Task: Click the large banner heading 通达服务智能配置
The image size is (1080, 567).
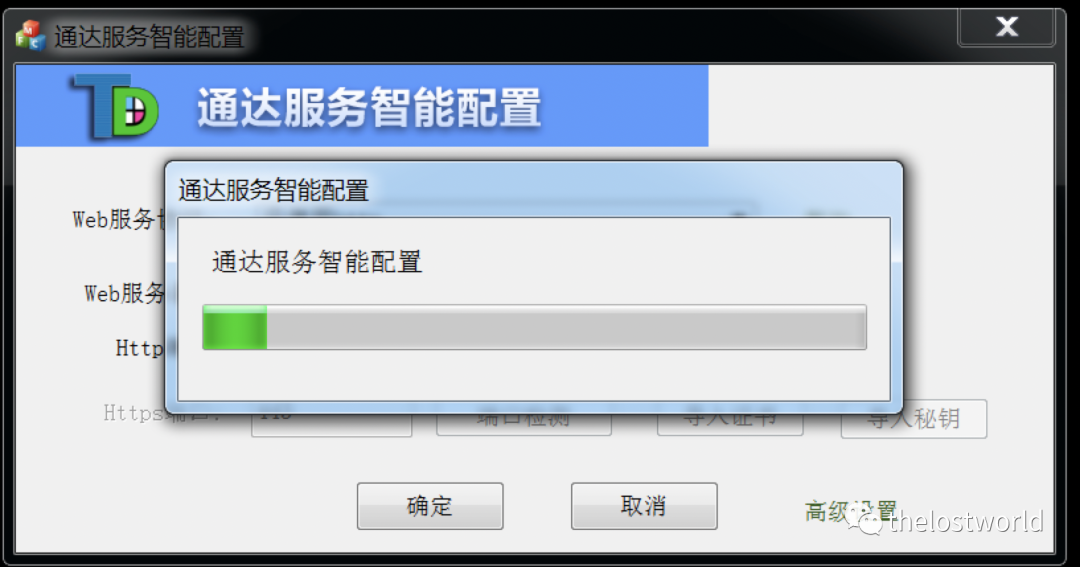Action: tap(369, 107)
